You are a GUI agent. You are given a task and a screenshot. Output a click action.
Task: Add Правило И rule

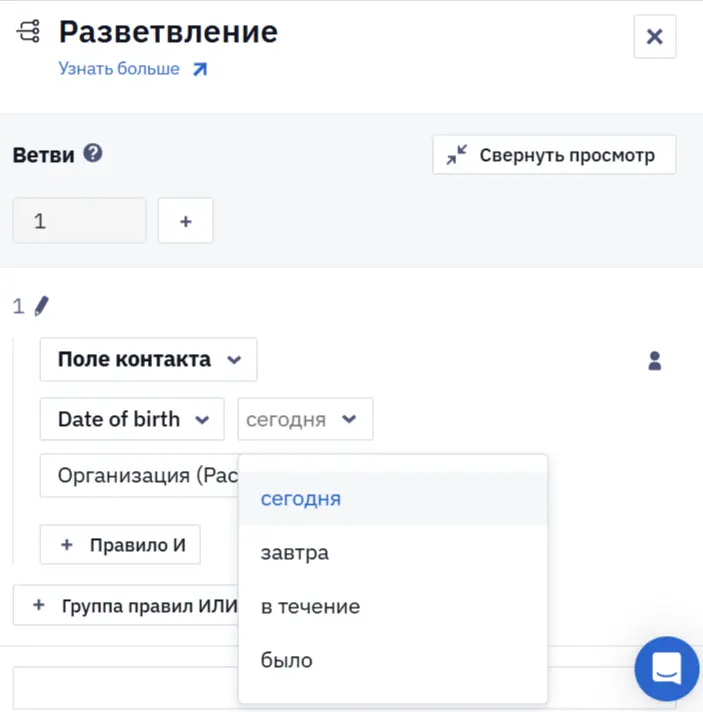[x=120, y=545]
